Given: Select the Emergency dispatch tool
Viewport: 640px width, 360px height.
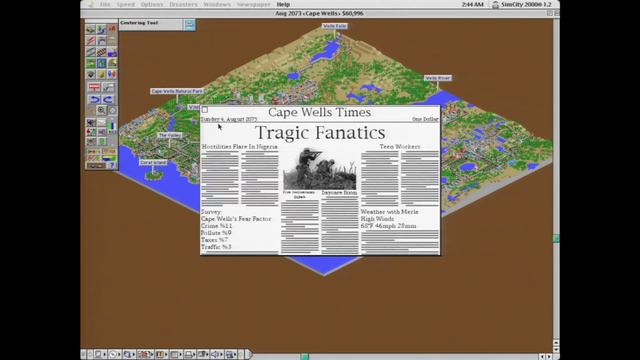Looking at the screenshot, I should coord(112,29).
